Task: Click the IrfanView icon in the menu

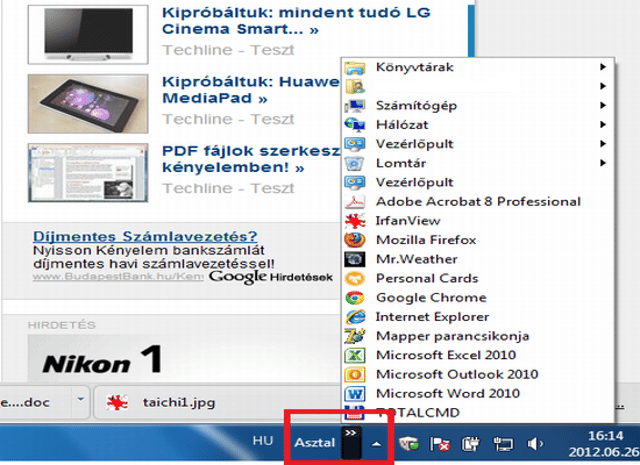Action: point(355,221)
